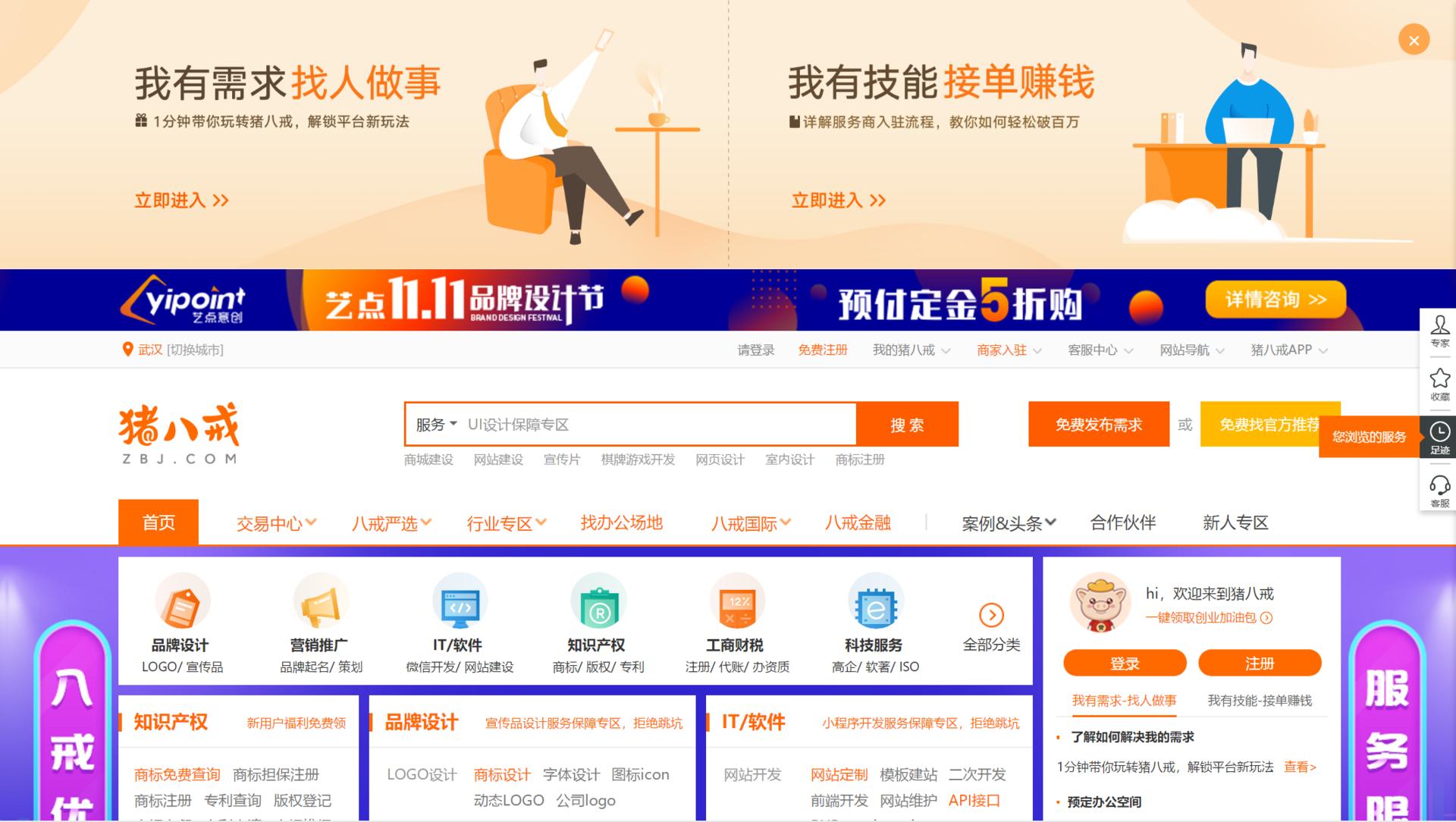Switch to the 首页 tab
The height and width of the screenshot is (822, 1456).
[x=158, y=522]
